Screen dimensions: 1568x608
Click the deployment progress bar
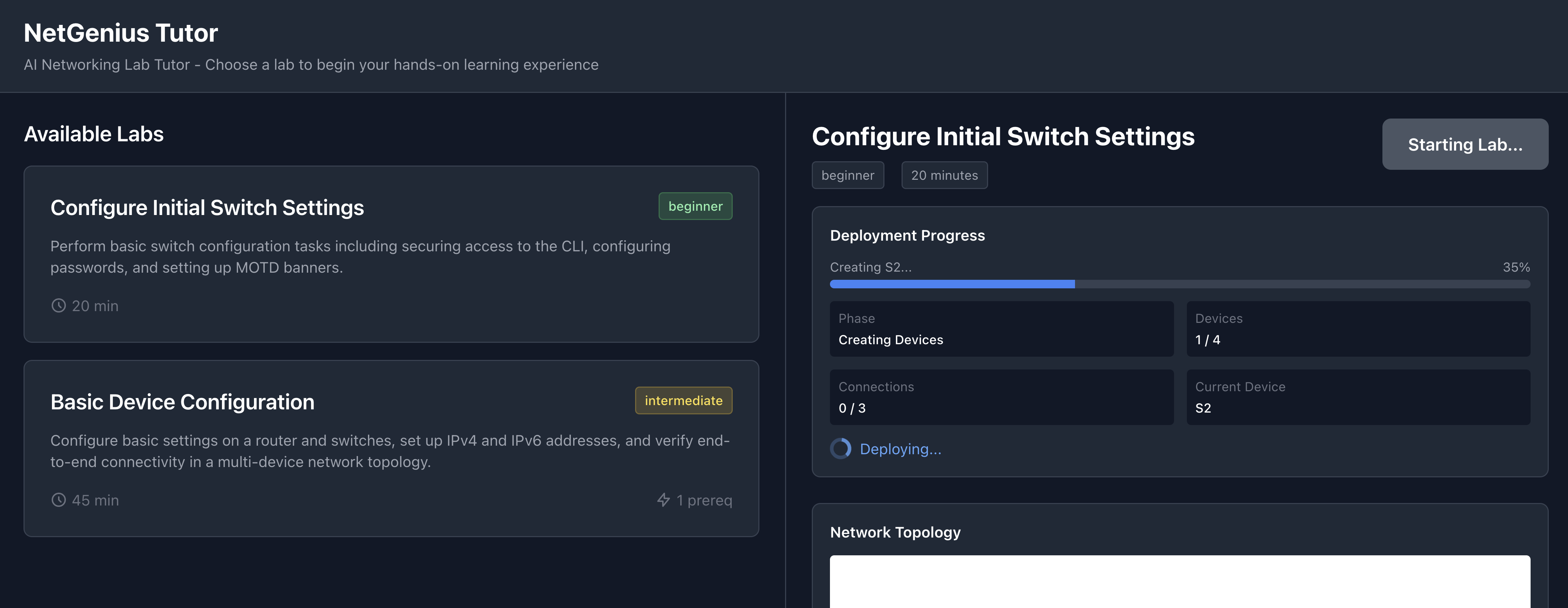click(1180, 284)
